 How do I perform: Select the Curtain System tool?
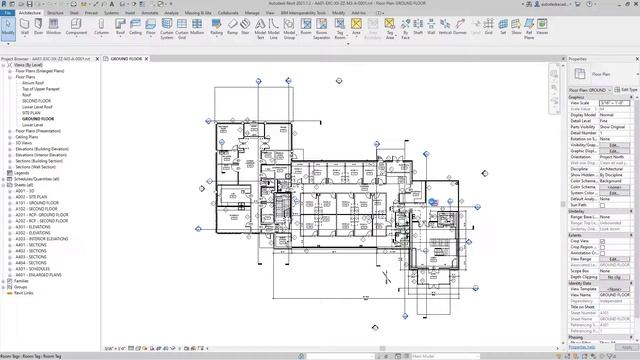[x=167, y=29]
